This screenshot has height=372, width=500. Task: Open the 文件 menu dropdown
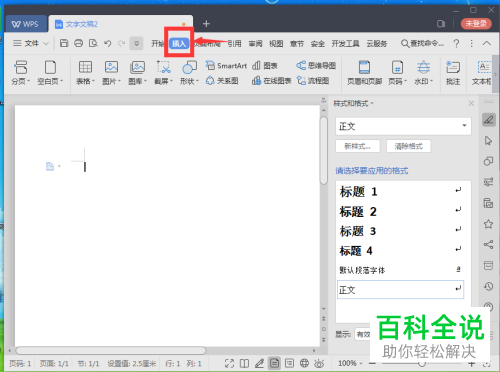point(31,43)
